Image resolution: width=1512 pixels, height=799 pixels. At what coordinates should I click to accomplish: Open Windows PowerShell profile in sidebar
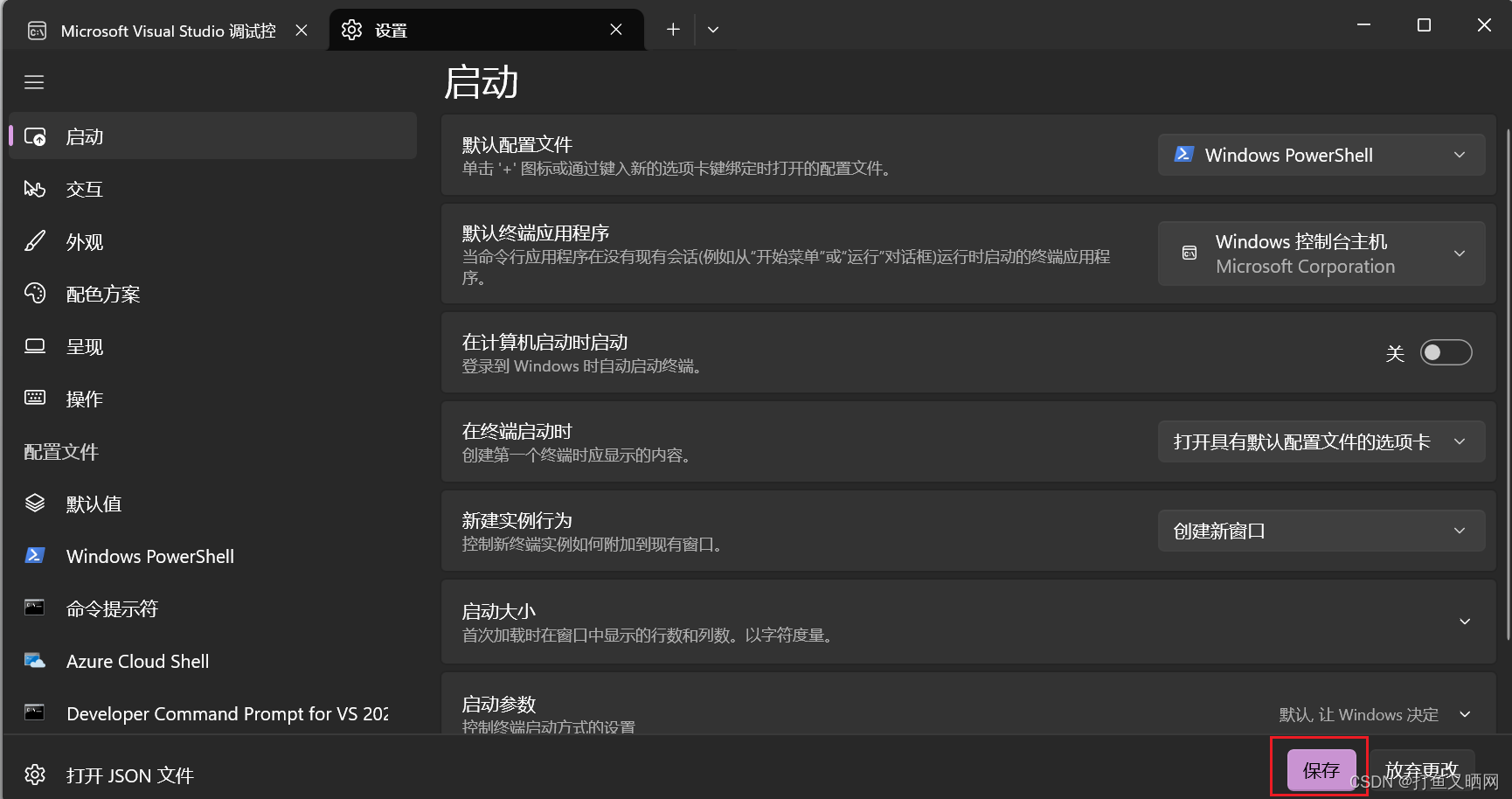point(212,556)
